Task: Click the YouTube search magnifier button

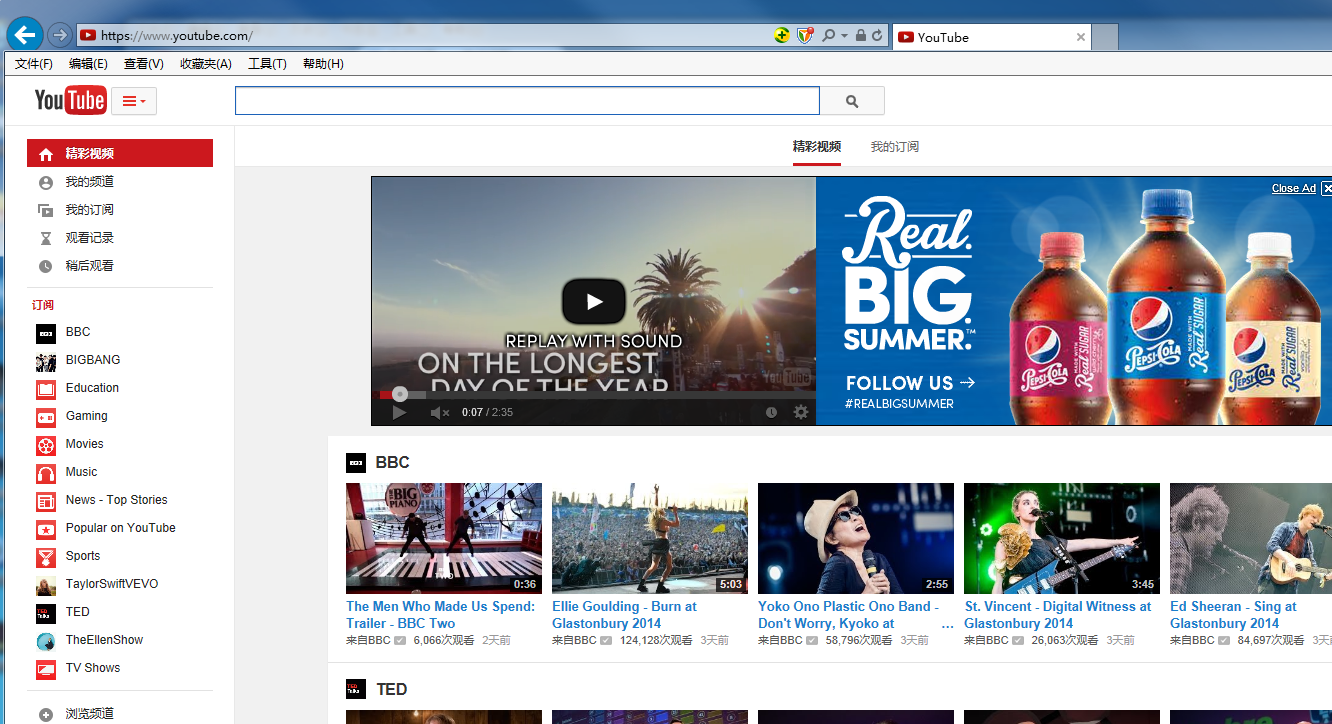Action: tap(852, 101)
